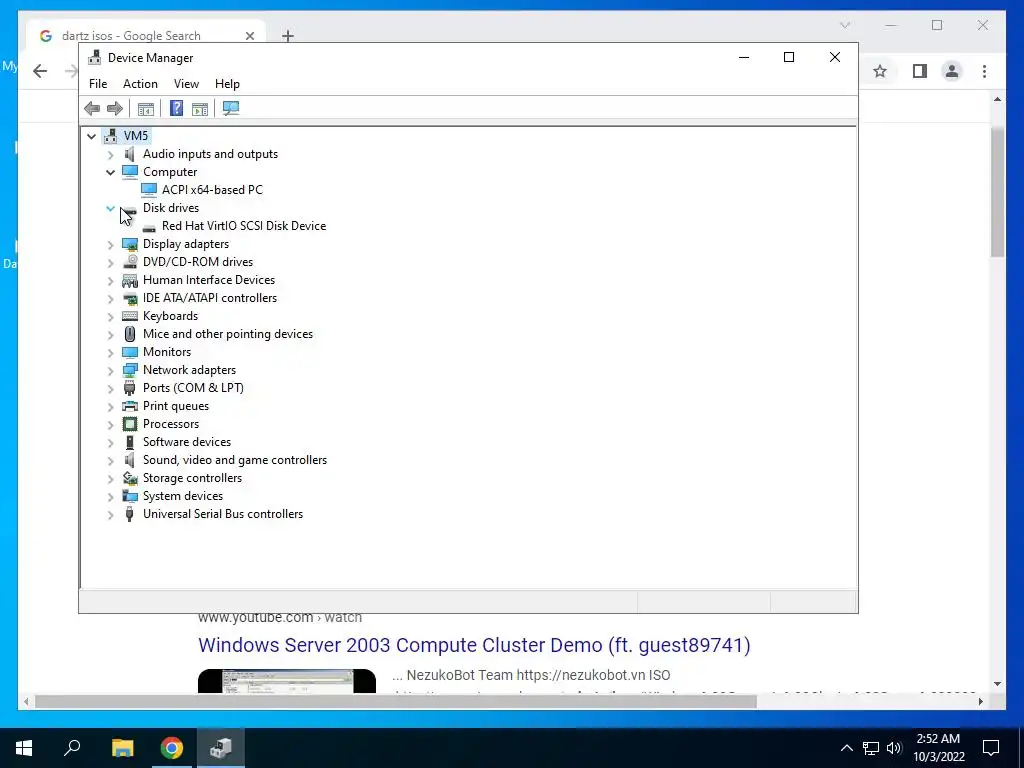Click the IDE ATA/ATAPI controllers icon
The height and width of the screenshot is (768, 1024).
[130, 298]
